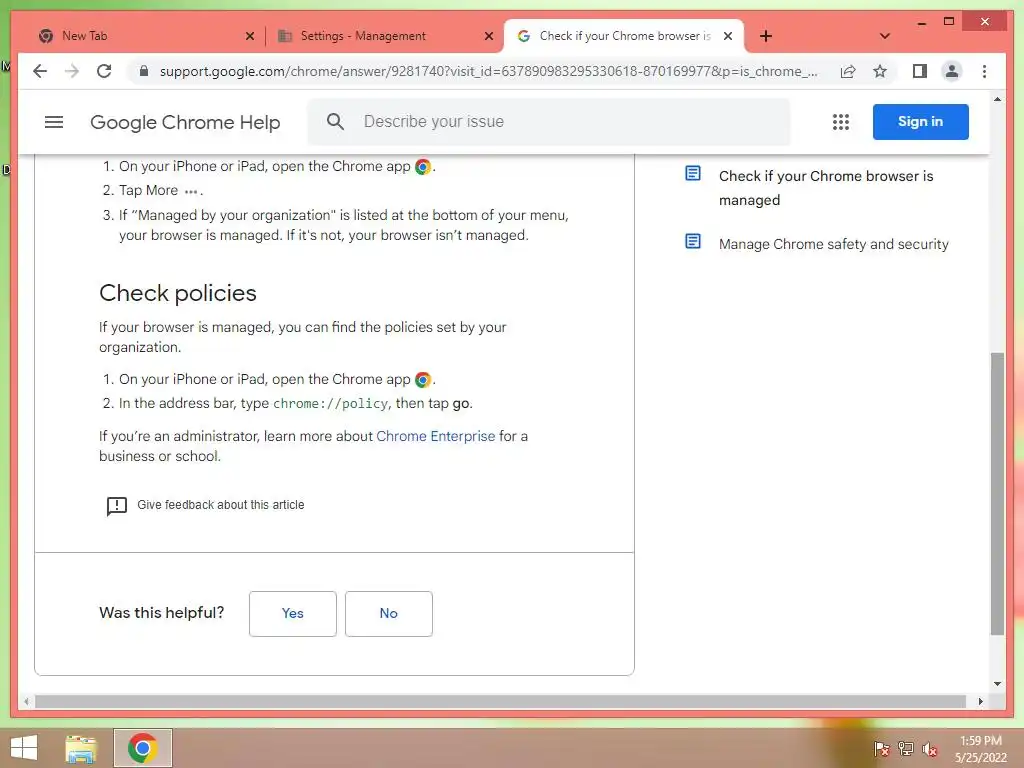1024x768 pixels.
Task: Open the Chrome Enterprise link
Action: coord(436,436)
